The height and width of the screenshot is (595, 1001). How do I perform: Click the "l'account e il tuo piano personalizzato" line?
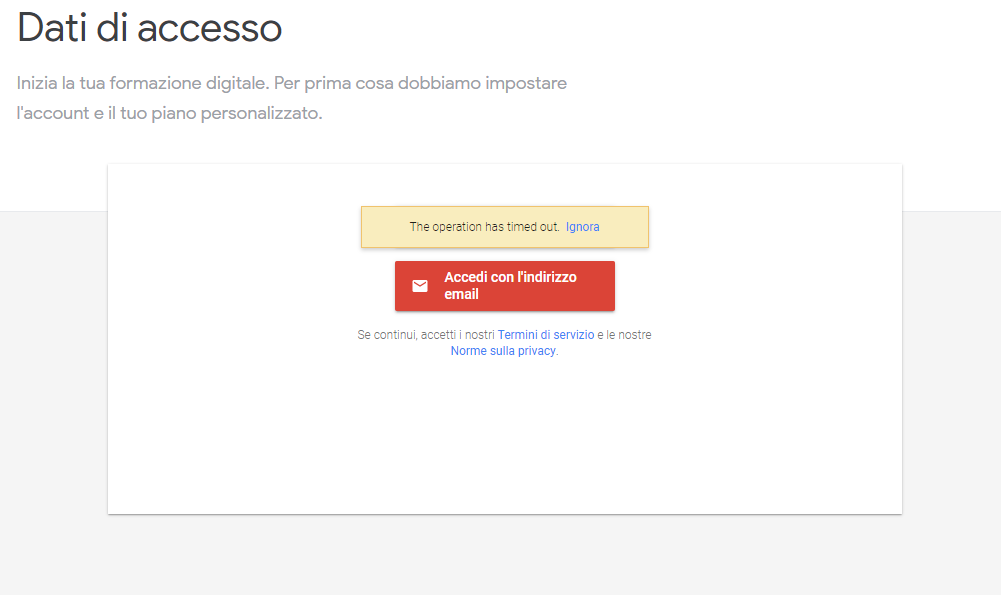tap(169, 113)
